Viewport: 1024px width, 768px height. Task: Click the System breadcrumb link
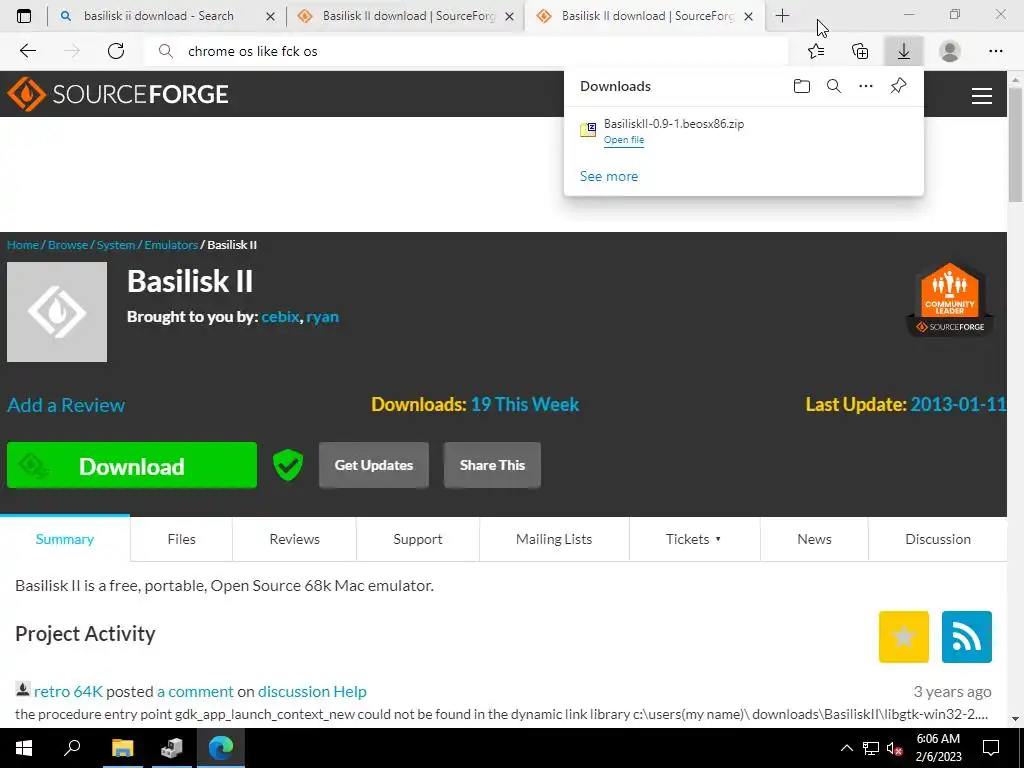click(x=116, y=245)
